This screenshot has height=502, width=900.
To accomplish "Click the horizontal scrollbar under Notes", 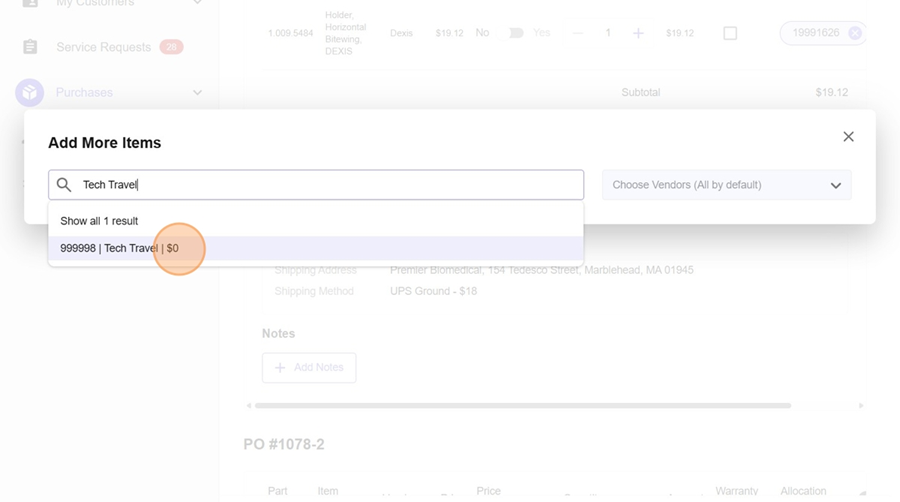I will coord(522,406).
